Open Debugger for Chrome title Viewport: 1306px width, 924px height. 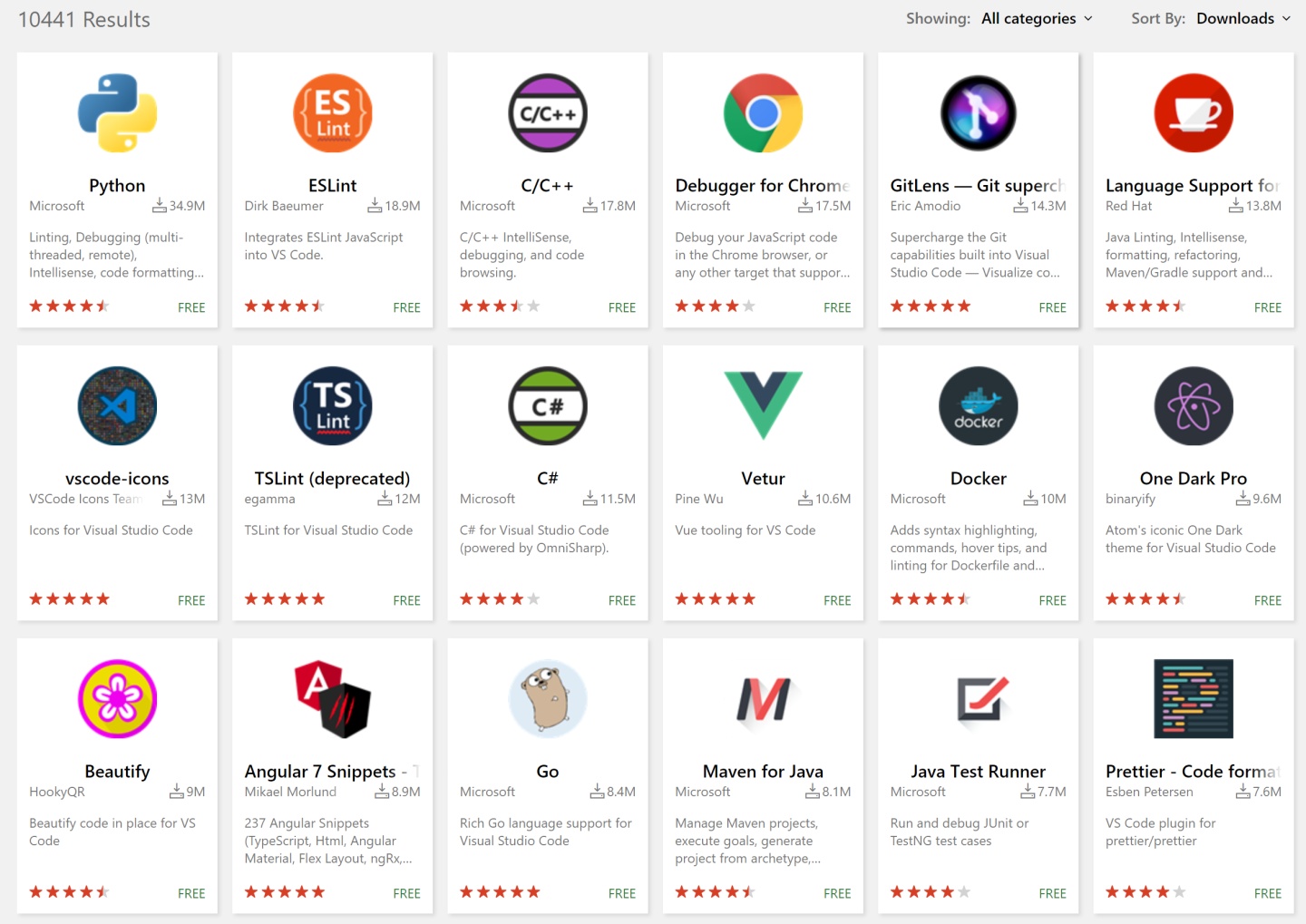pos(763,186)
